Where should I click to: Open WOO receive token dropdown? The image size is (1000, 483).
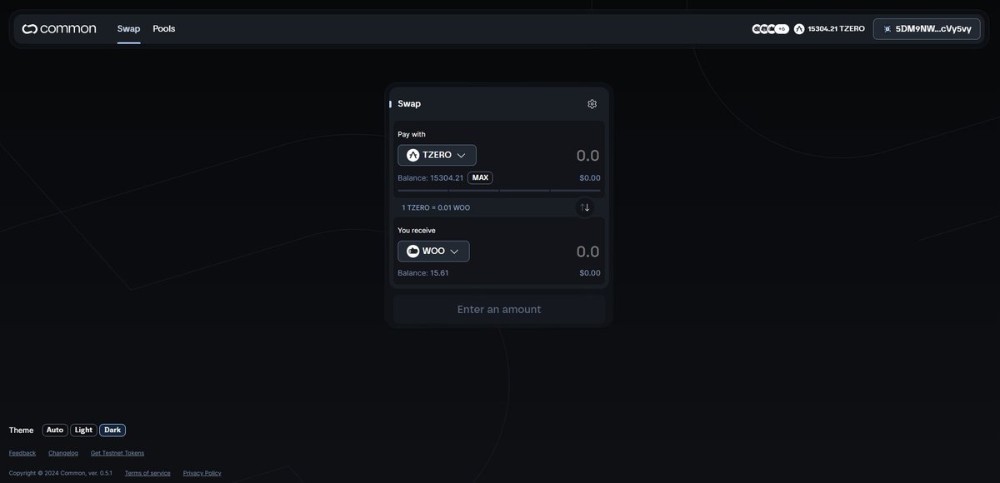434,251
